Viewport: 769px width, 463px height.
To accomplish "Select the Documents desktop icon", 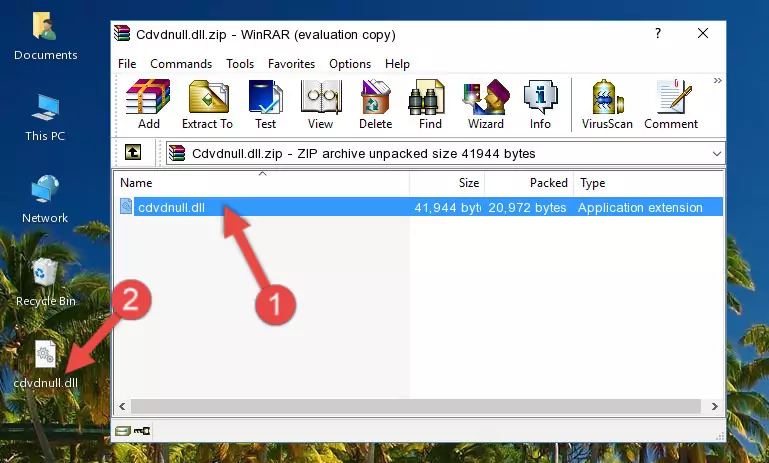I will pos(46,37).
